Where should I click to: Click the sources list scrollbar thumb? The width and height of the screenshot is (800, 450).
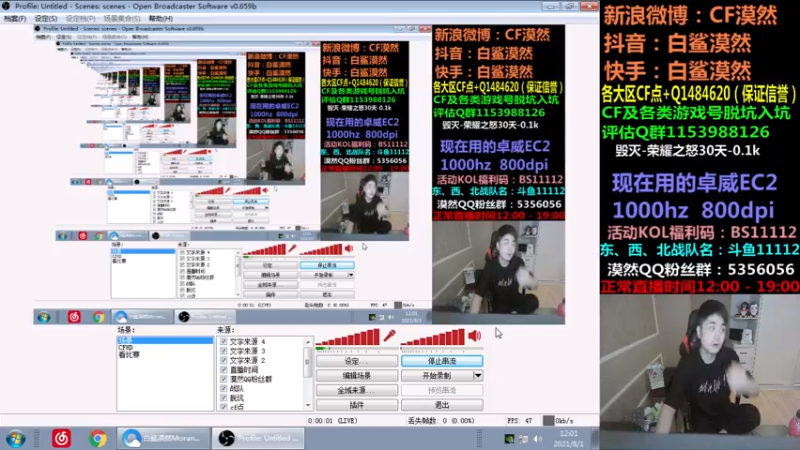coord(308,362)
